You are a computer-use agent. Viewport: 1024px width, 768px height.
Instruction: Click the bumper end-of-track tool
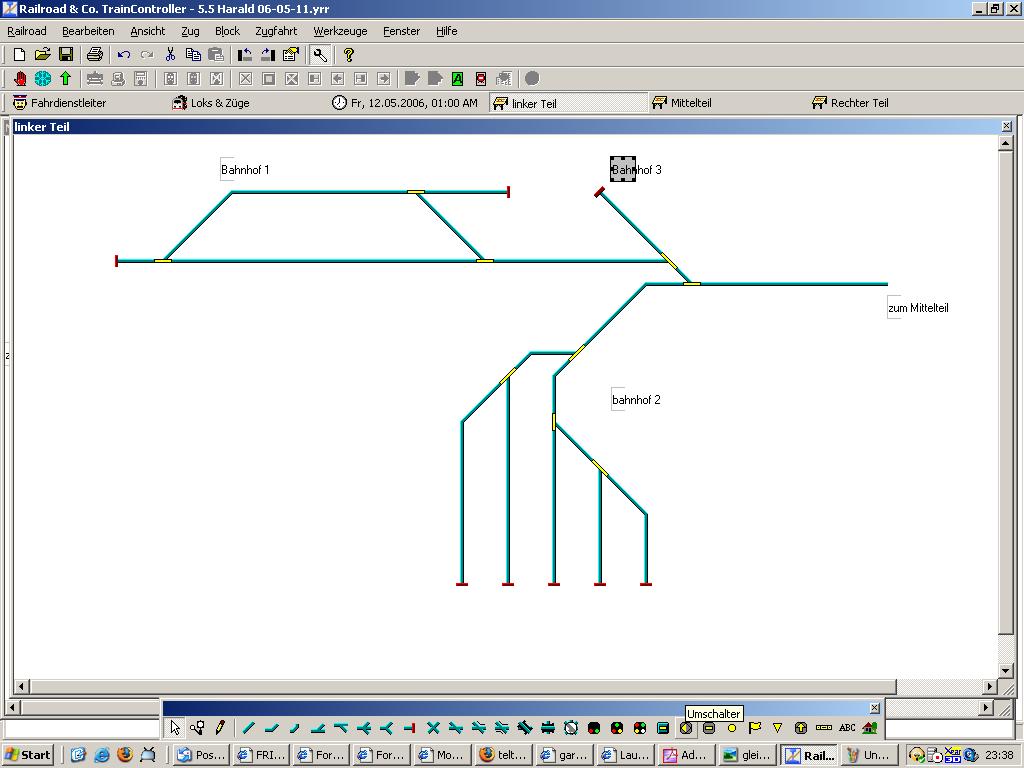coord(409,728)
